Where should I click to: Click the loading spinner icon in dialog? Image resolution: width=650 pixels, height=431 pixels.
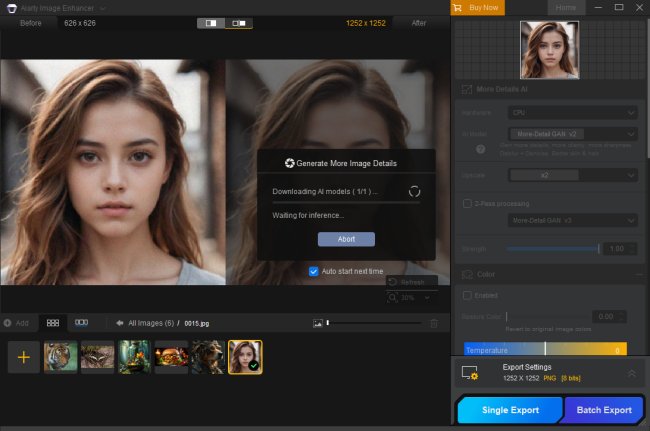tap(415, 191)
